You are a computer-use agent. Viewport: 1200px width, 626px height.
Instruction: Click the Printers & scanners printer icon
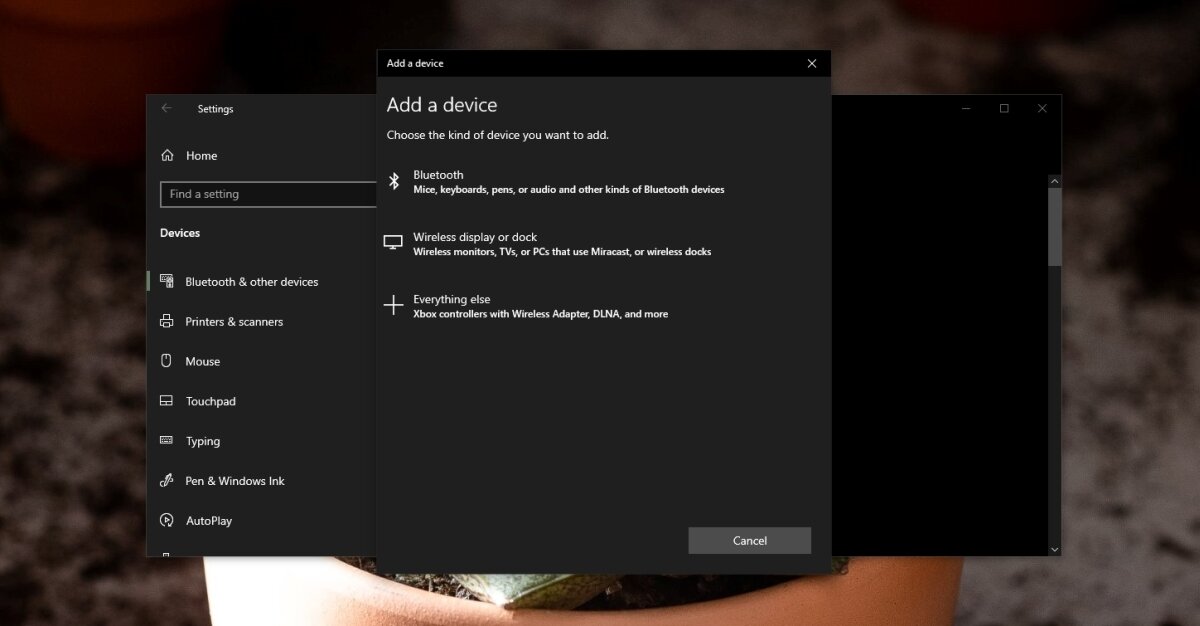coord(166,321)
